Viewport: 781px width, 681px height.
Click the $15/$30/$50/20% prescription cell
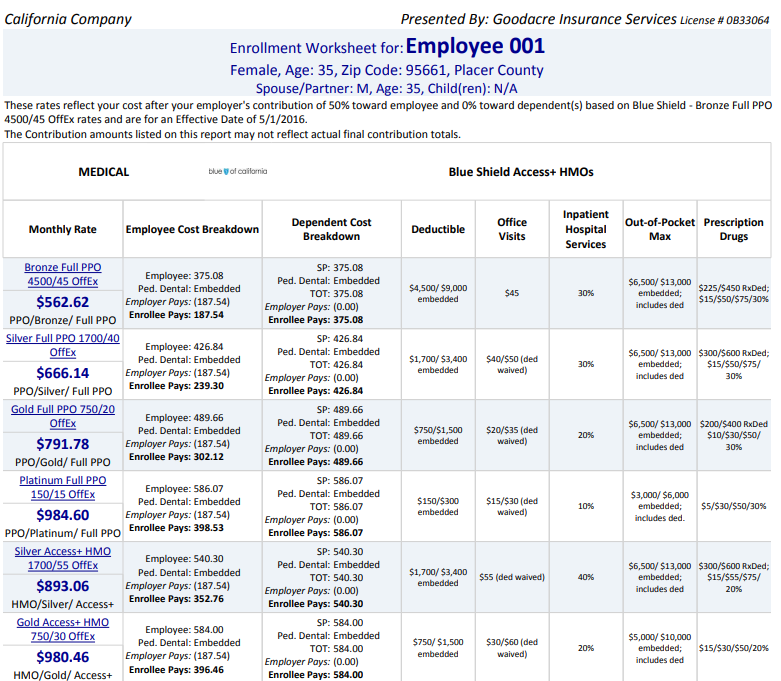(x=734, y=648)
